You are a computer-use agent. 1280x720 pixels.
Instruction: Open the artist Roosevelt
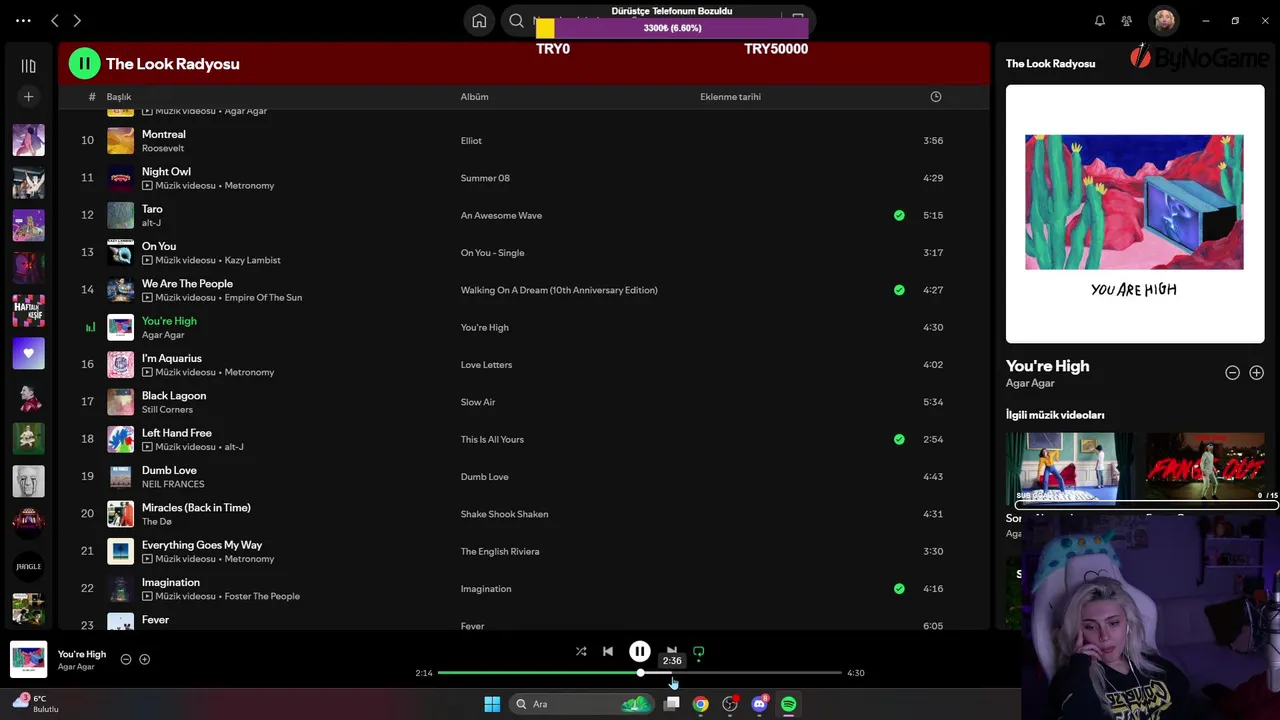coord(162,148)
